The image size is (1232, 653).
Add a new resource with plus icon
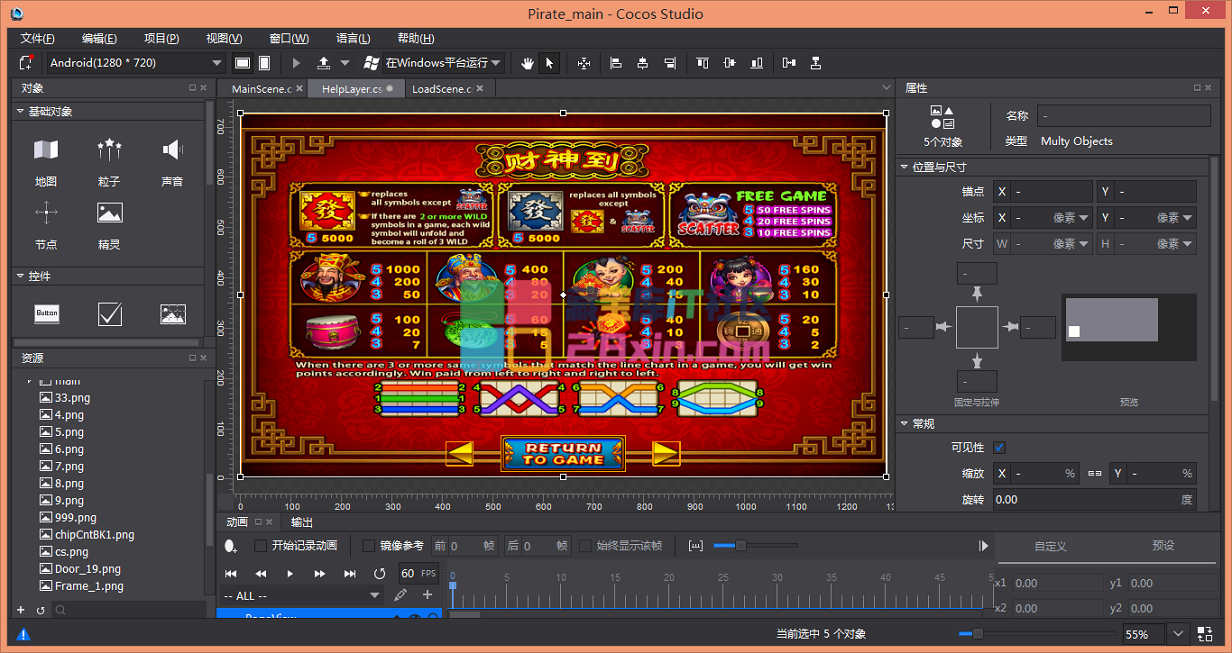click(21, 609)
